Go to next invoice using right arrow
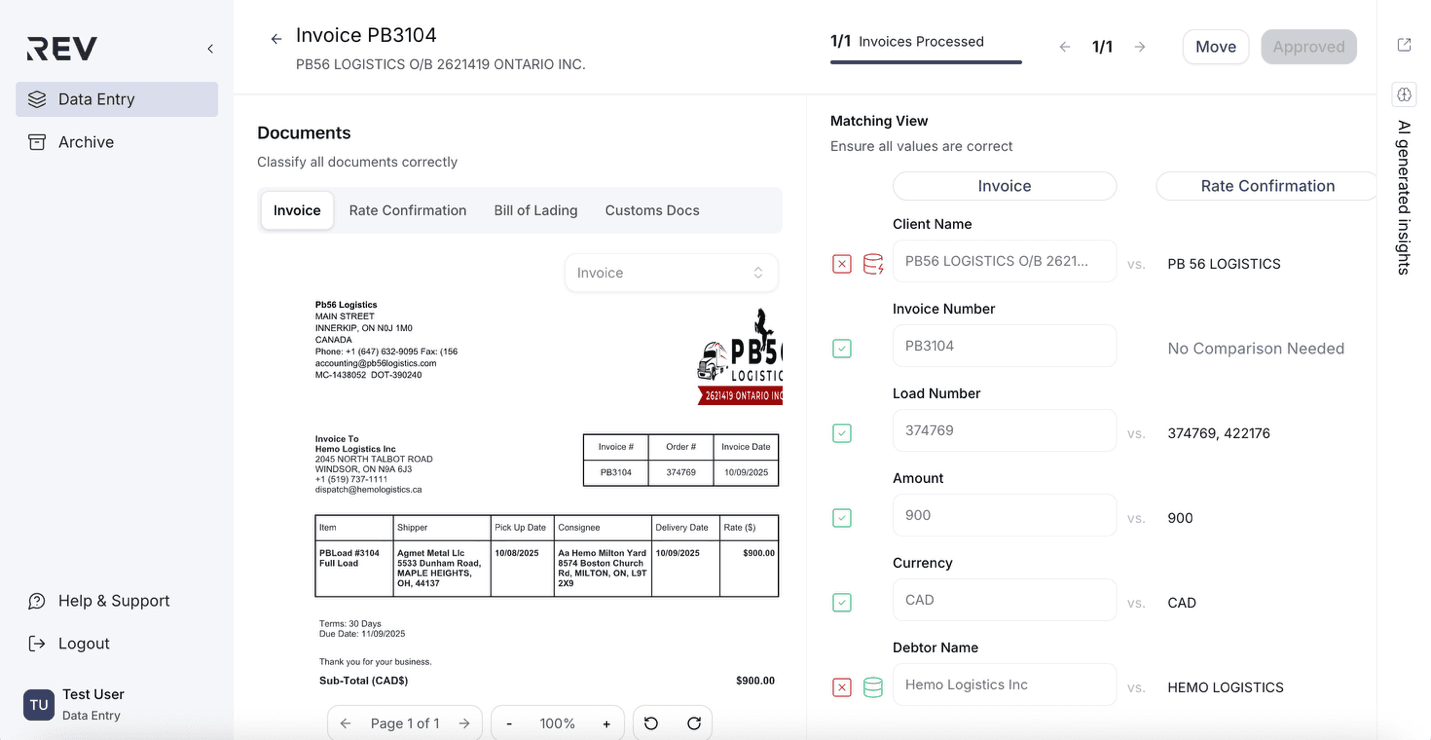 [1140, 47]
